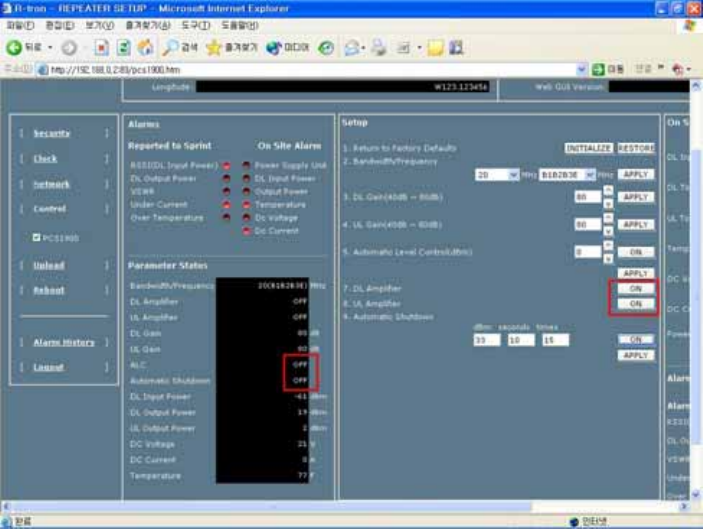This screenshot has width=703, height=529.
Task: Apply the UL Gain value
Action: coord(635,225)
